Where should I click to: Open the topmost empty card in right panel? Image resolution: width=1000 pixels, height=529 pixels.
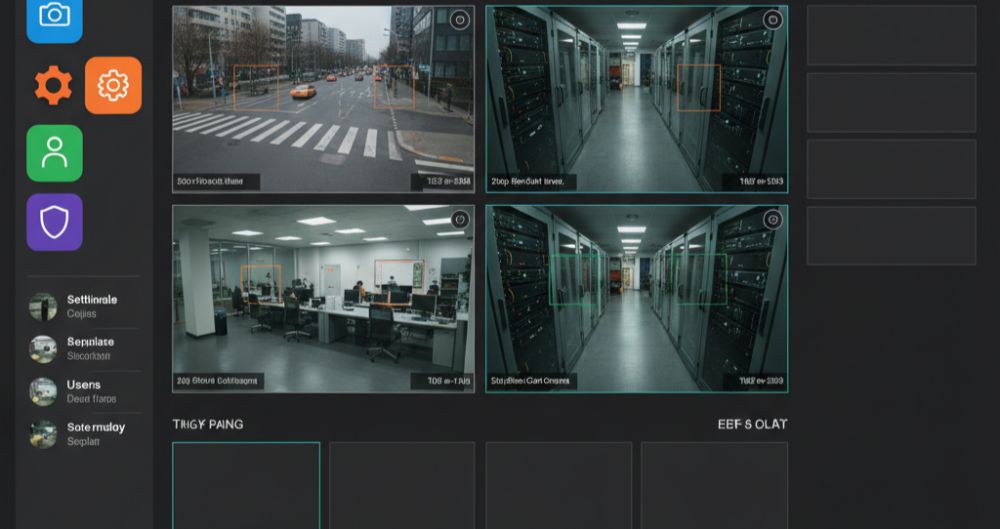point(892,35)
